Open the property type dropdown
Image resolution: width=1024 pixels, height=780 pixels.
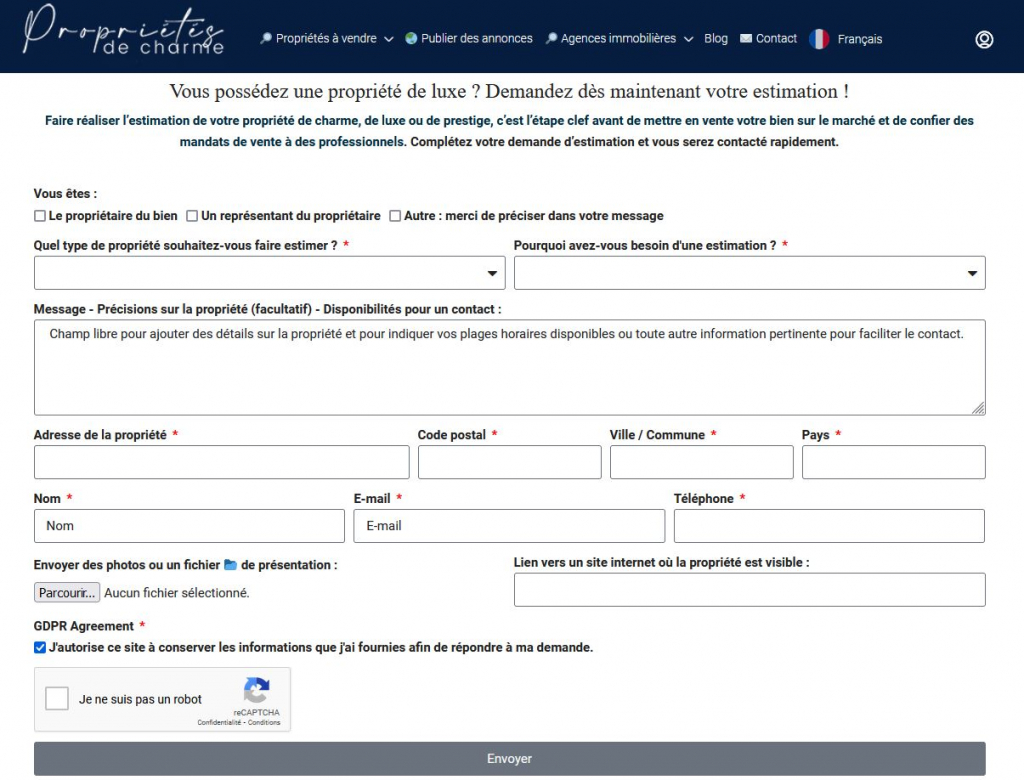pos(270,273)
